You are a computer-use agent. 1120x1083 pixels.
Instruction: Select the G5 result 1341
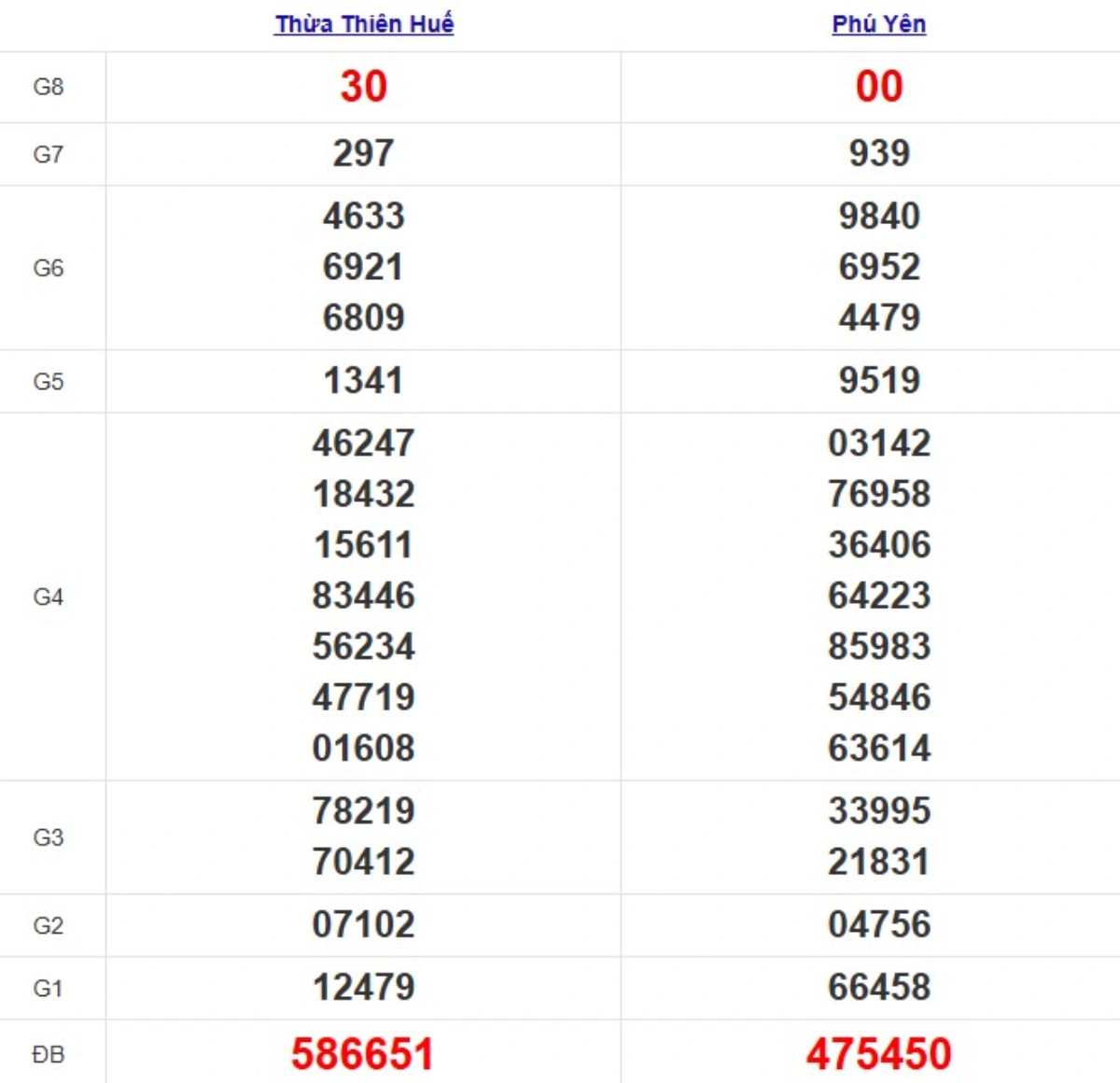coord(363,381)
